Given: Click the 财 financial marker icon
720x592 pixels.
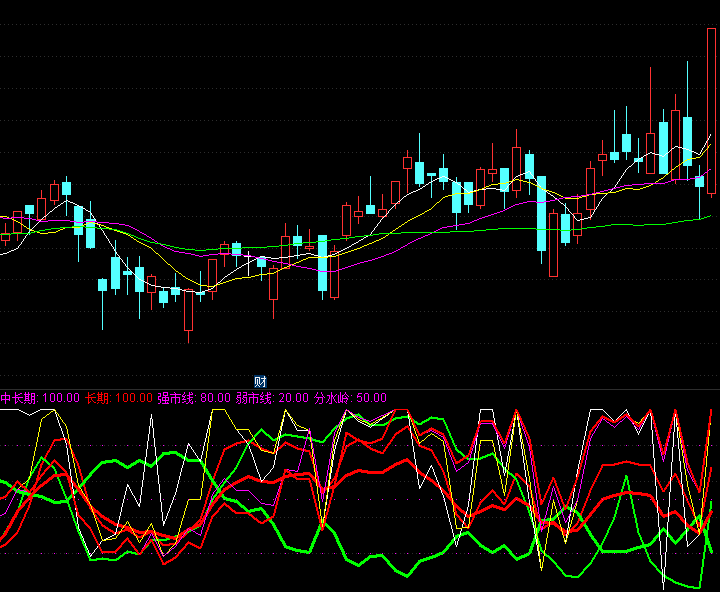Looking at the screenshot, I should (260, 381).
